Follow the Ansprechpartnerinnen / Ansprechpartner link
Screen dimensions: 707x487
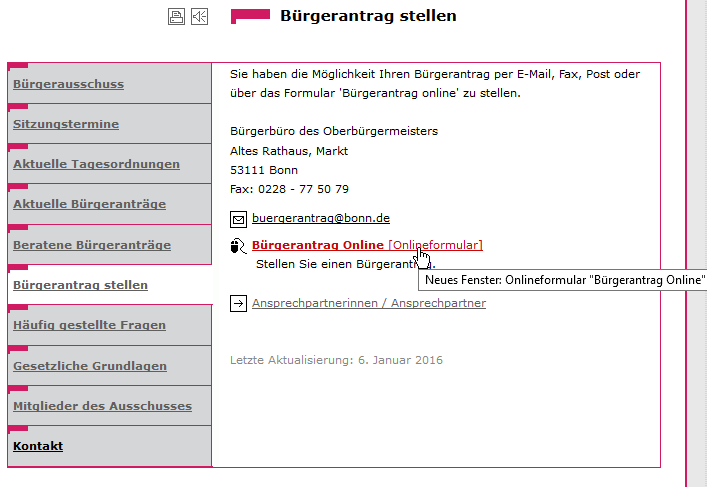(x=368, y=303)
